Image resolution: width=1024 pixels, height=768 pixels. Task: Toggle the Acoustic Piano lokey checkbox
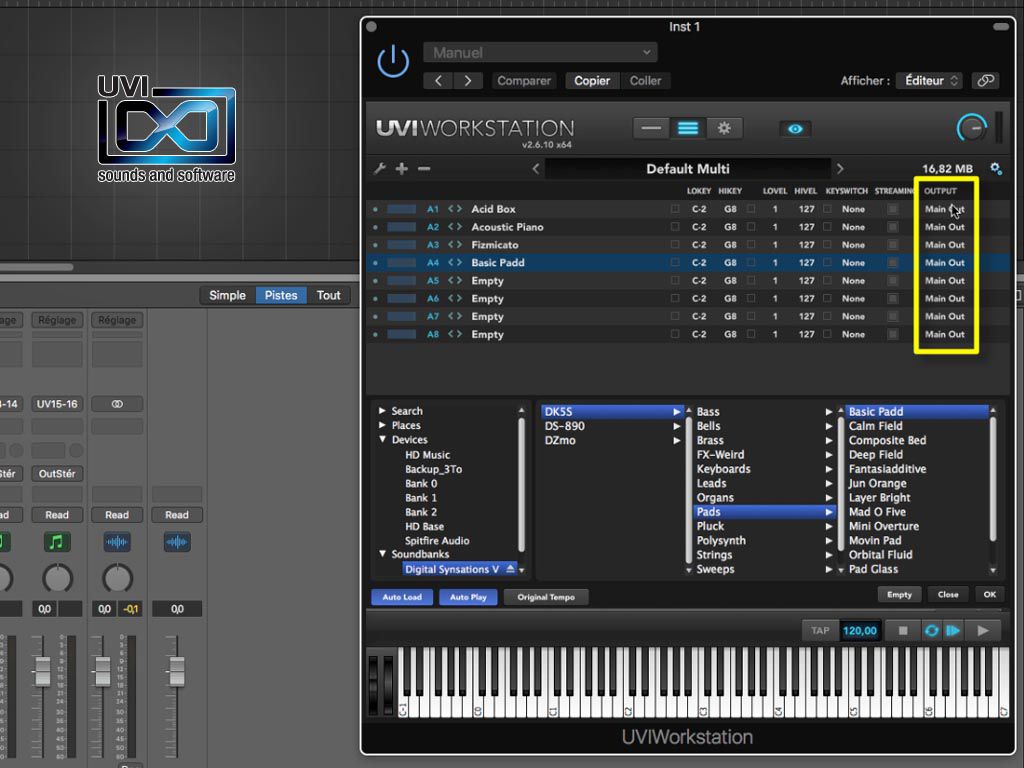tap(675, 227)
